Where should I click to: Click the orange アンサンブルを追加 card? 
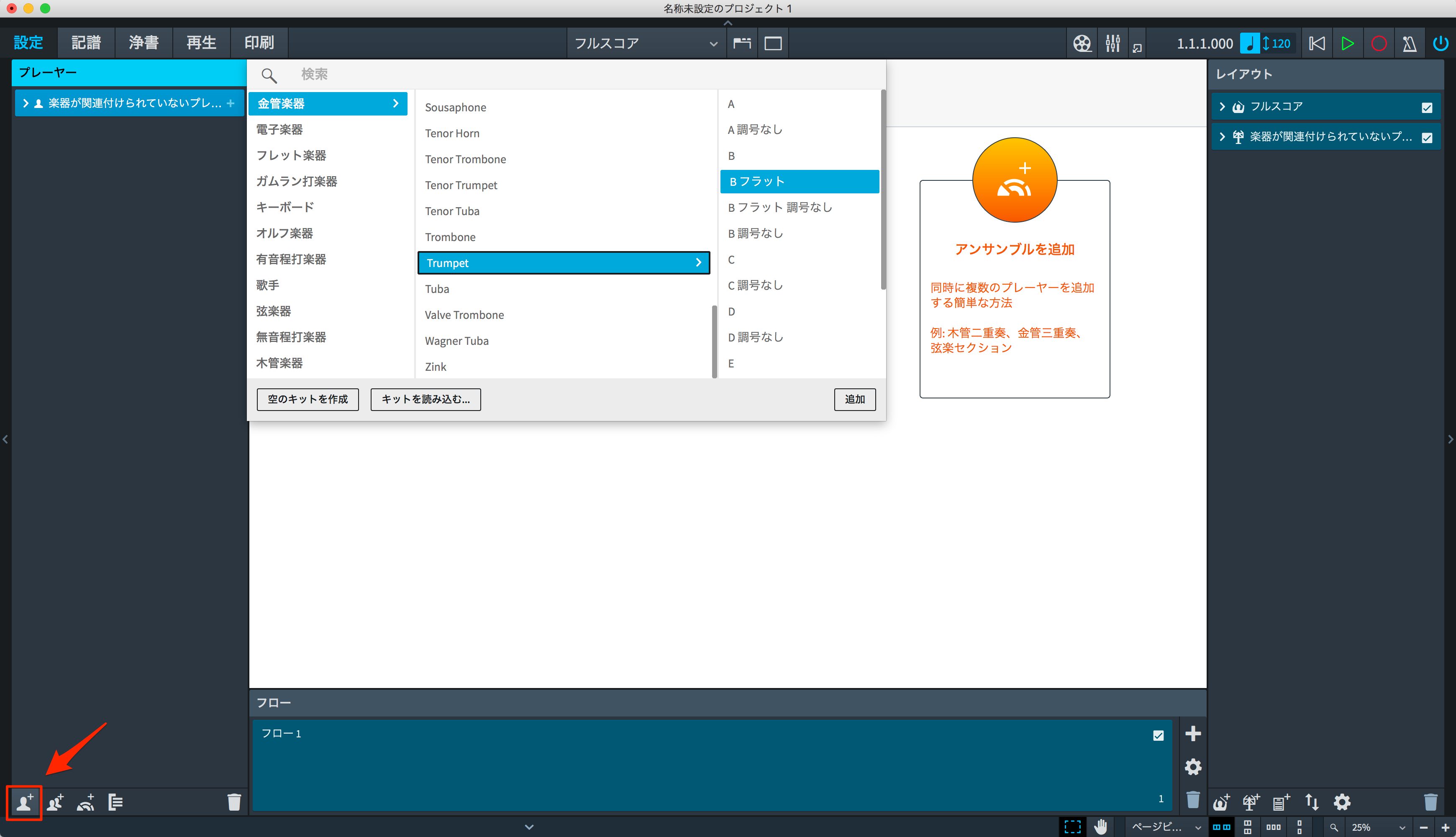click(1014, 268)
